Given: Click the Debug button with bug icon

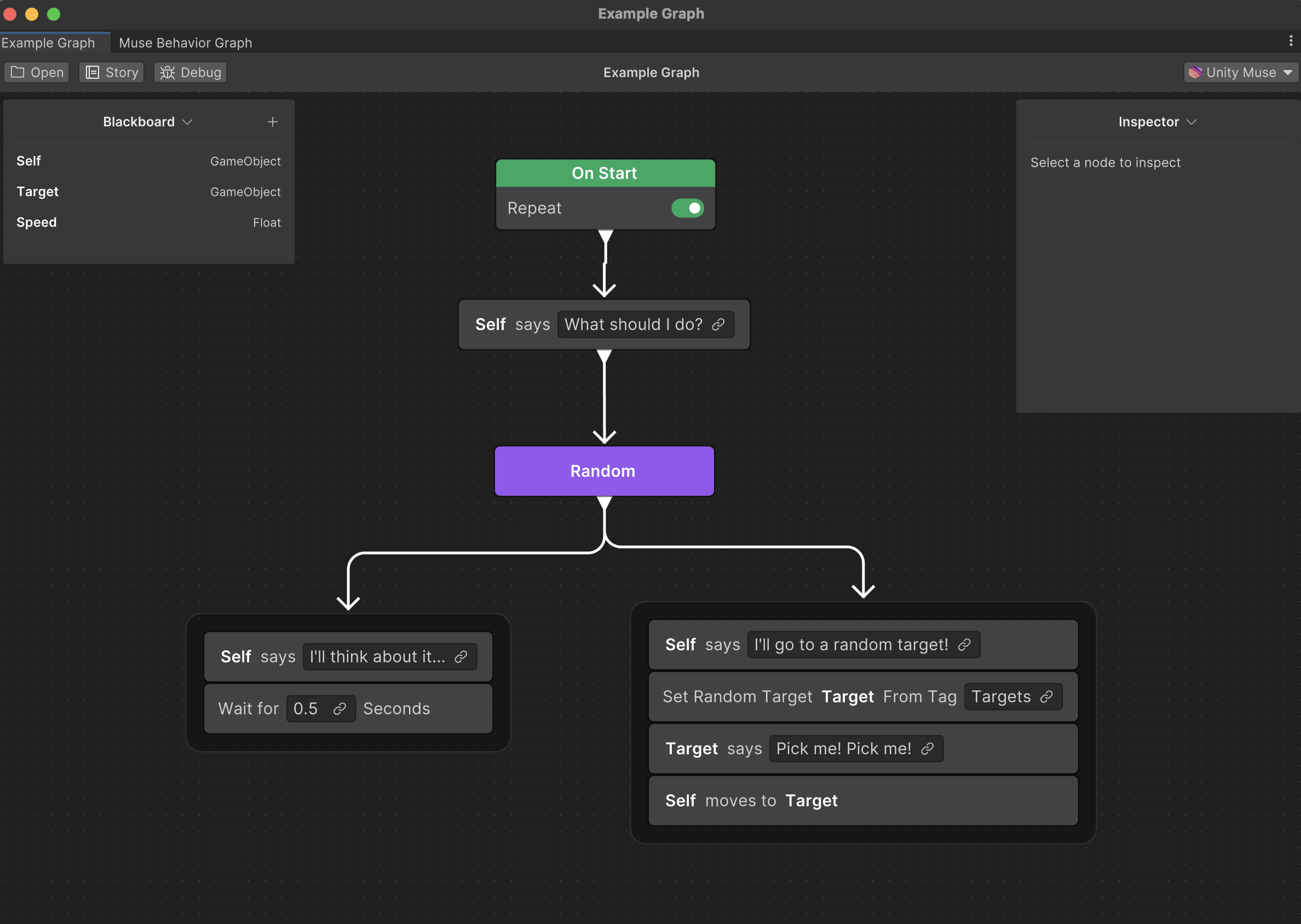Looking at the screenshot, I should (x=191, y=72).
